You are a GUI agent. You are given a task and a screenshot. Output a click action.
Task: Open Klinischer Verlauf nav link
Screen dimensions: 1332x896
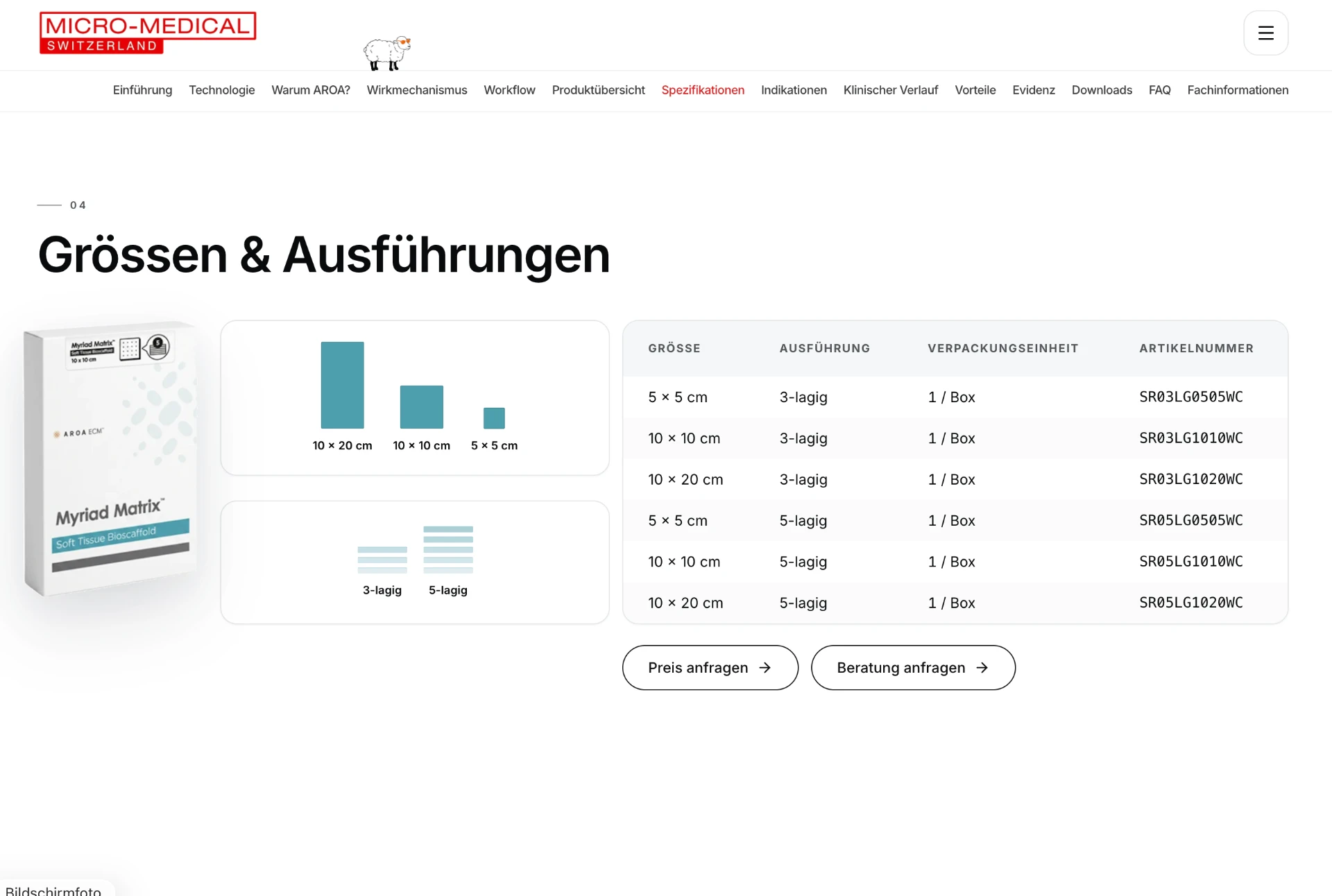coord(891,90)
